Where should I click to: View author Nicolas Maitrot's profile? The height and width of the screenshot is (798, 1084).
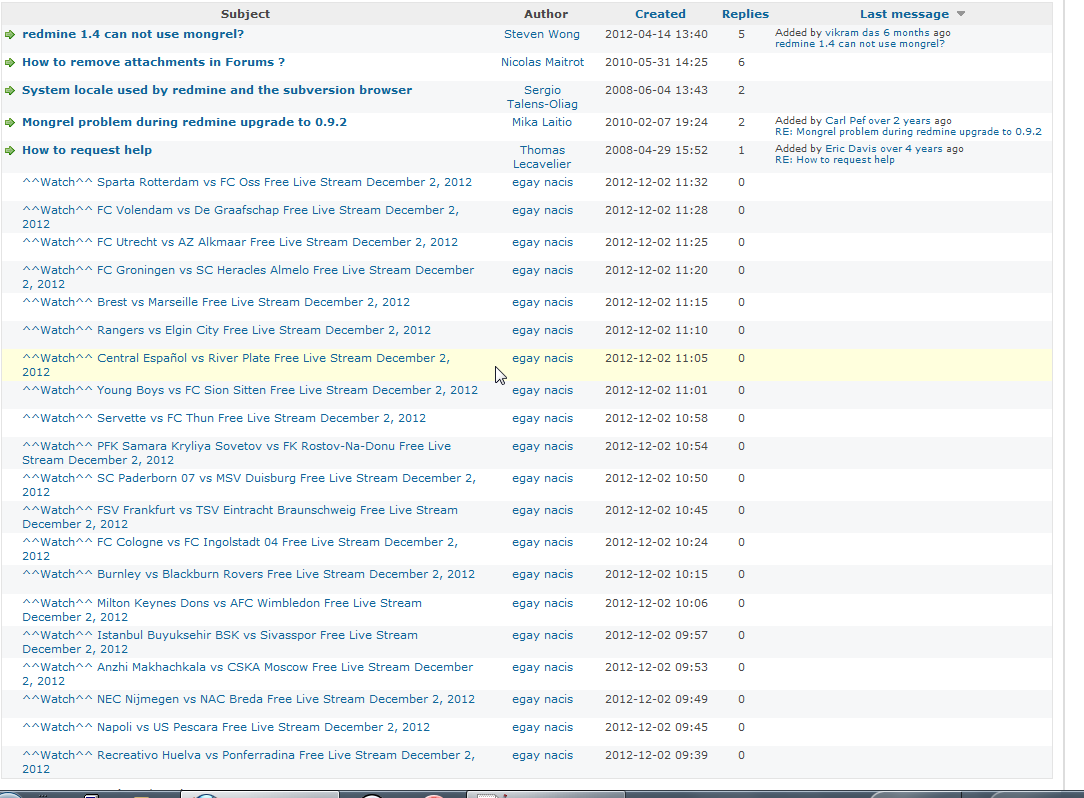pyautogui.click(x=542, y=62)
